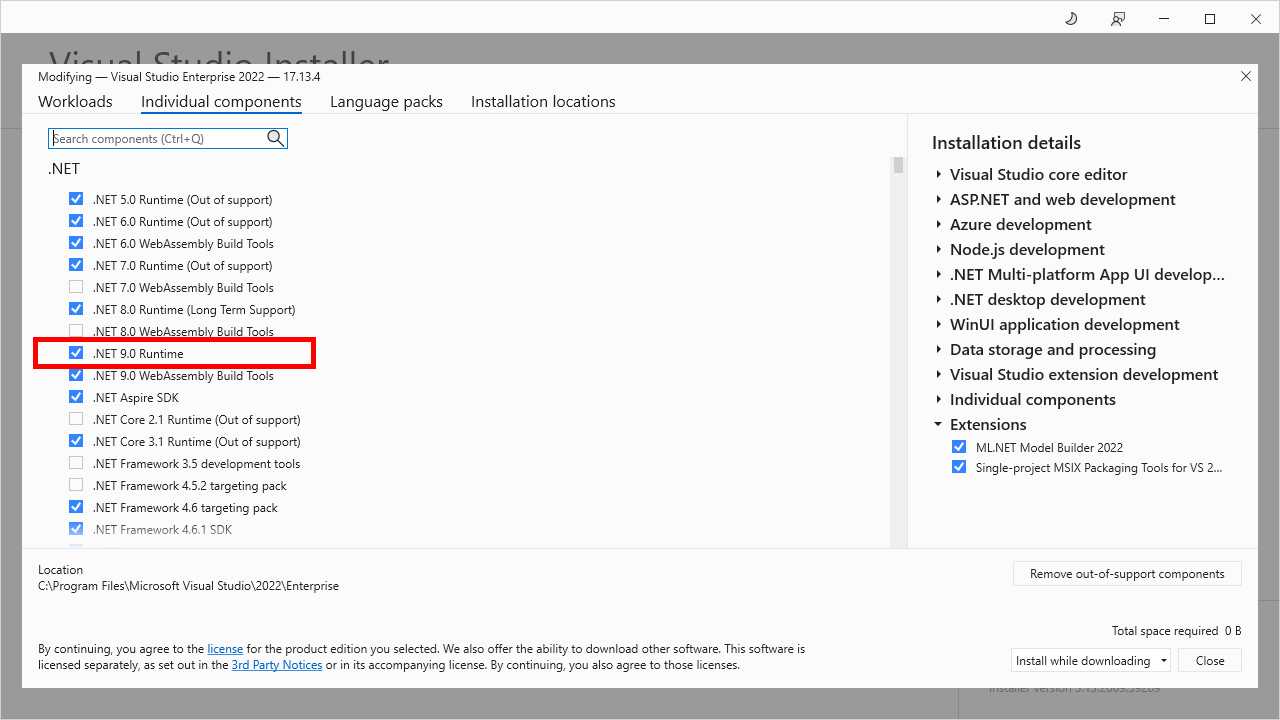This screenshot has width=1280, height=720.
Task: Click Install while downloading button
Action: [x=1083, y=661]
